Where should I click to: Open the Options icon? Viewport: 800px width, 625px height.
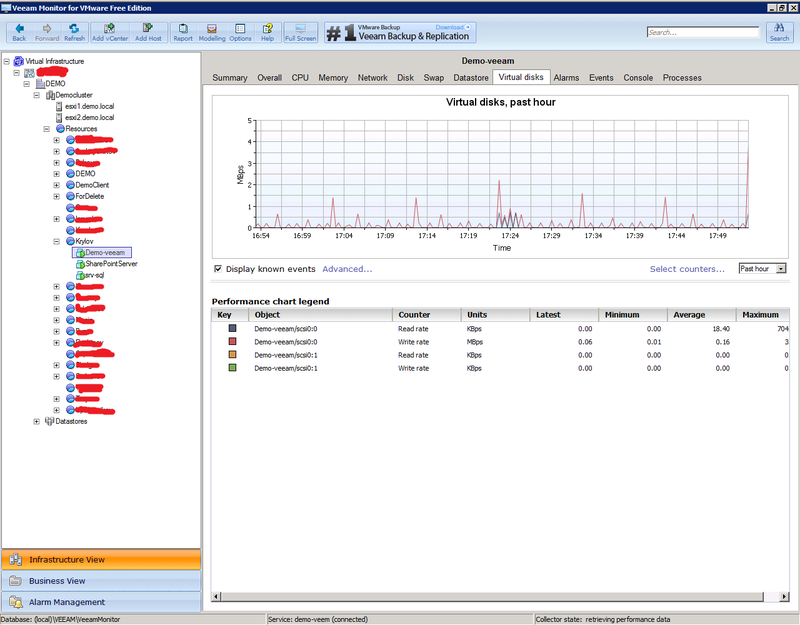(x=240, y=32)
